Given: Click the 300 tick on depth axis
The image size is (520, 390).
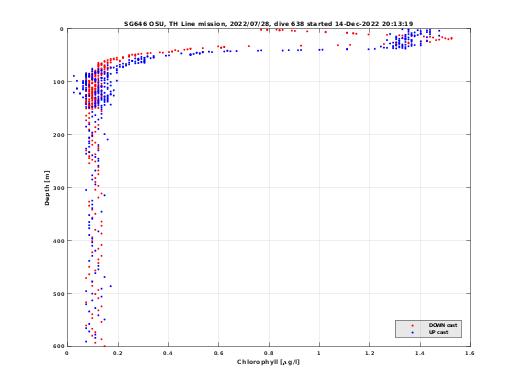Looking at the screenshot, I should (58, 188).
